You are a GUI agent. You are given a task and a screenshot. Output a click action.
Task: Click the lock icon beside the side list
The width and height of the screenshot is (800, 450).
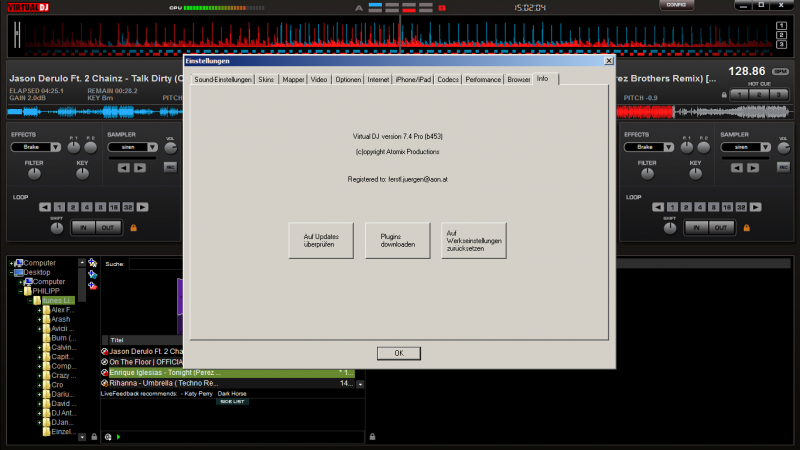click(372, 437)
